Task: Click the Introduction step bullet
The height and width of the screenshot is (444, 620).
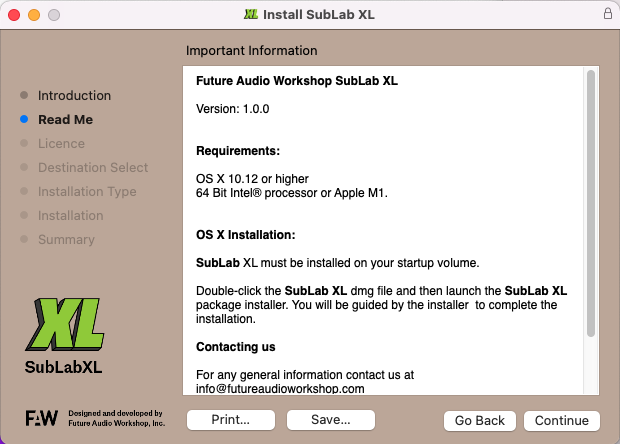Action: click(23, 96)
